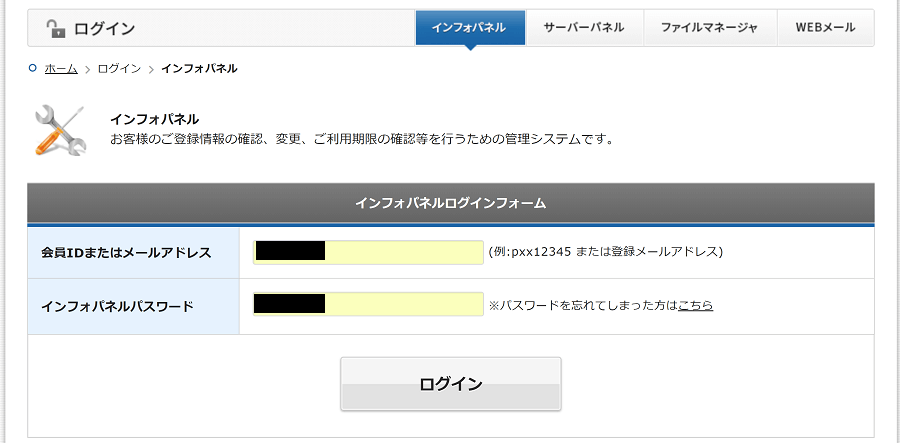Click the ログイン page title text
This screenshot has height=443, width=900.
pyautogui.click(x=104, y=29)
